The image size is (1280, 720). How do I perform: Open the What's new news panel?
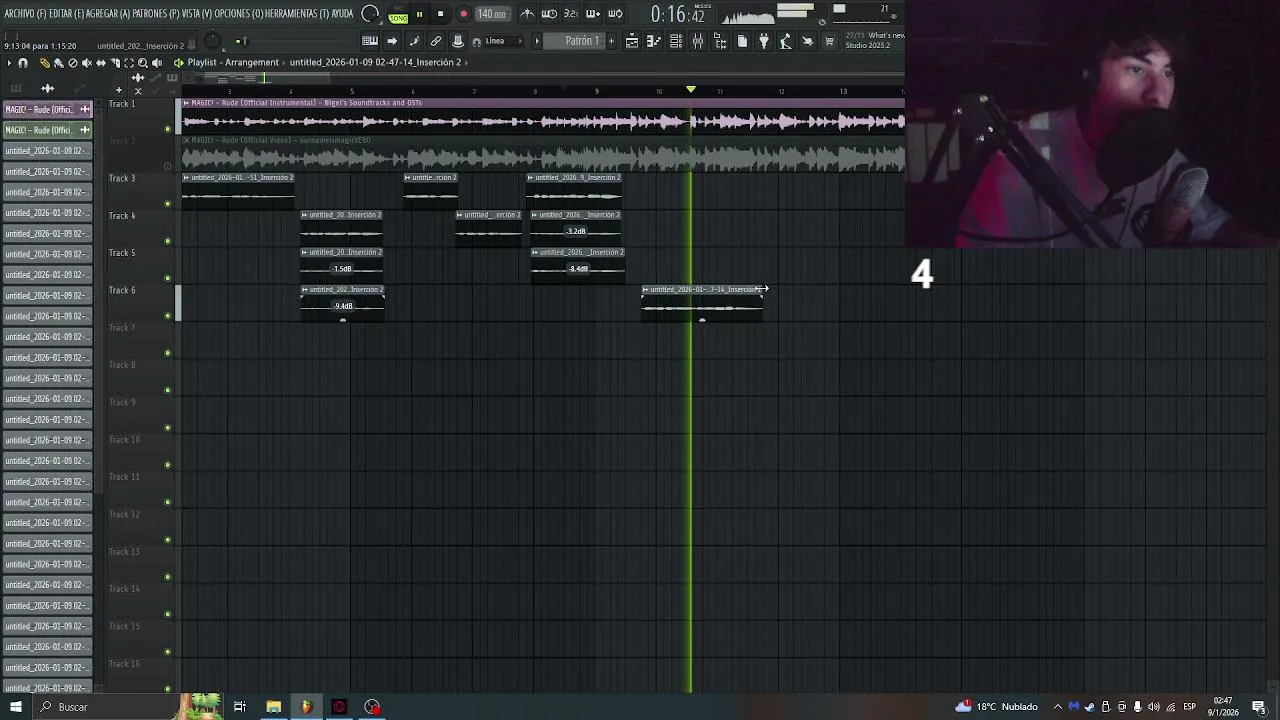[875, 40]
